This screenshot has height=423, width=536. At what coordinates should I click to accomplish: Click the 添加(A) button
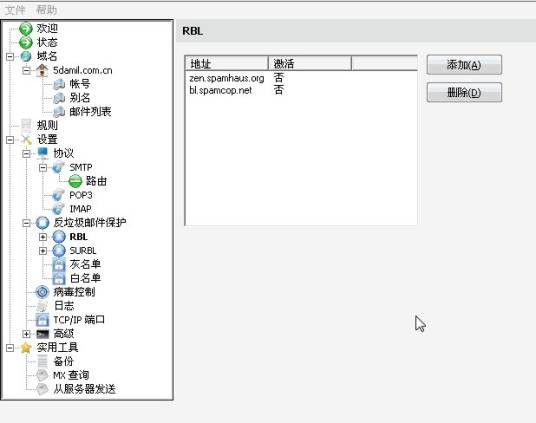[464, 65]
